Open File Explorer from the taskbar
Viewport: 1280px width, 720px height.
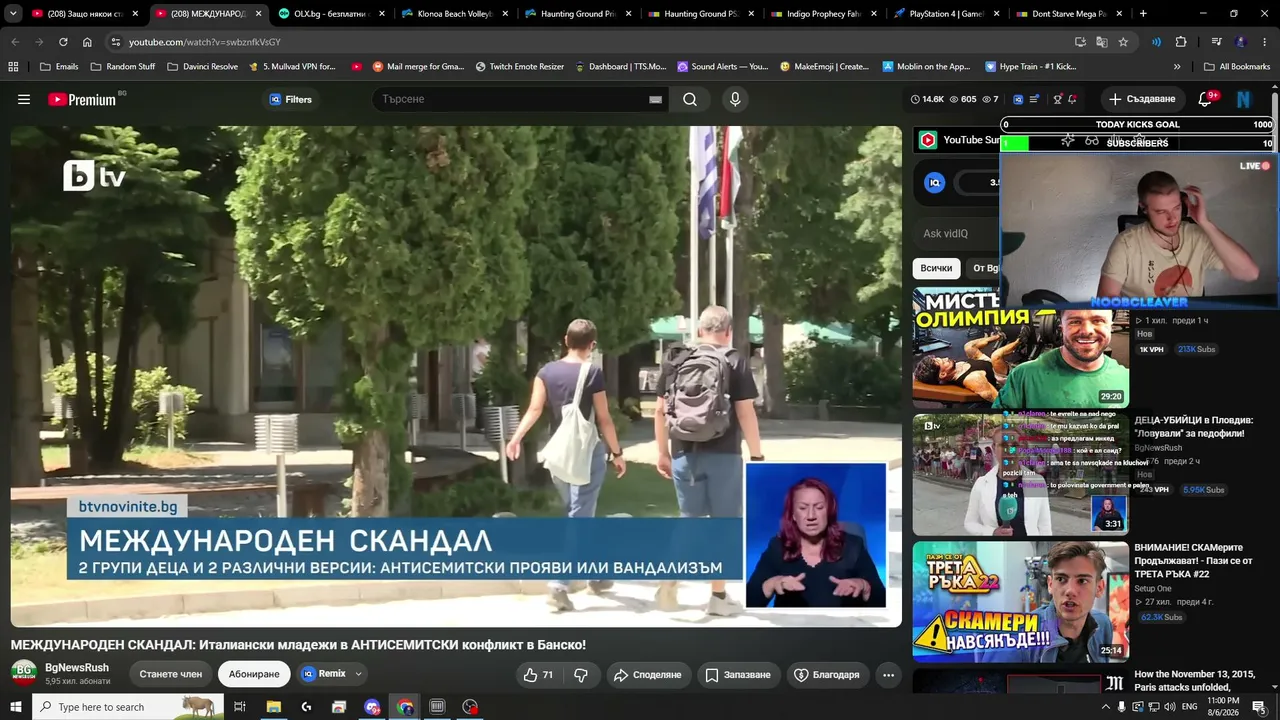273,707
